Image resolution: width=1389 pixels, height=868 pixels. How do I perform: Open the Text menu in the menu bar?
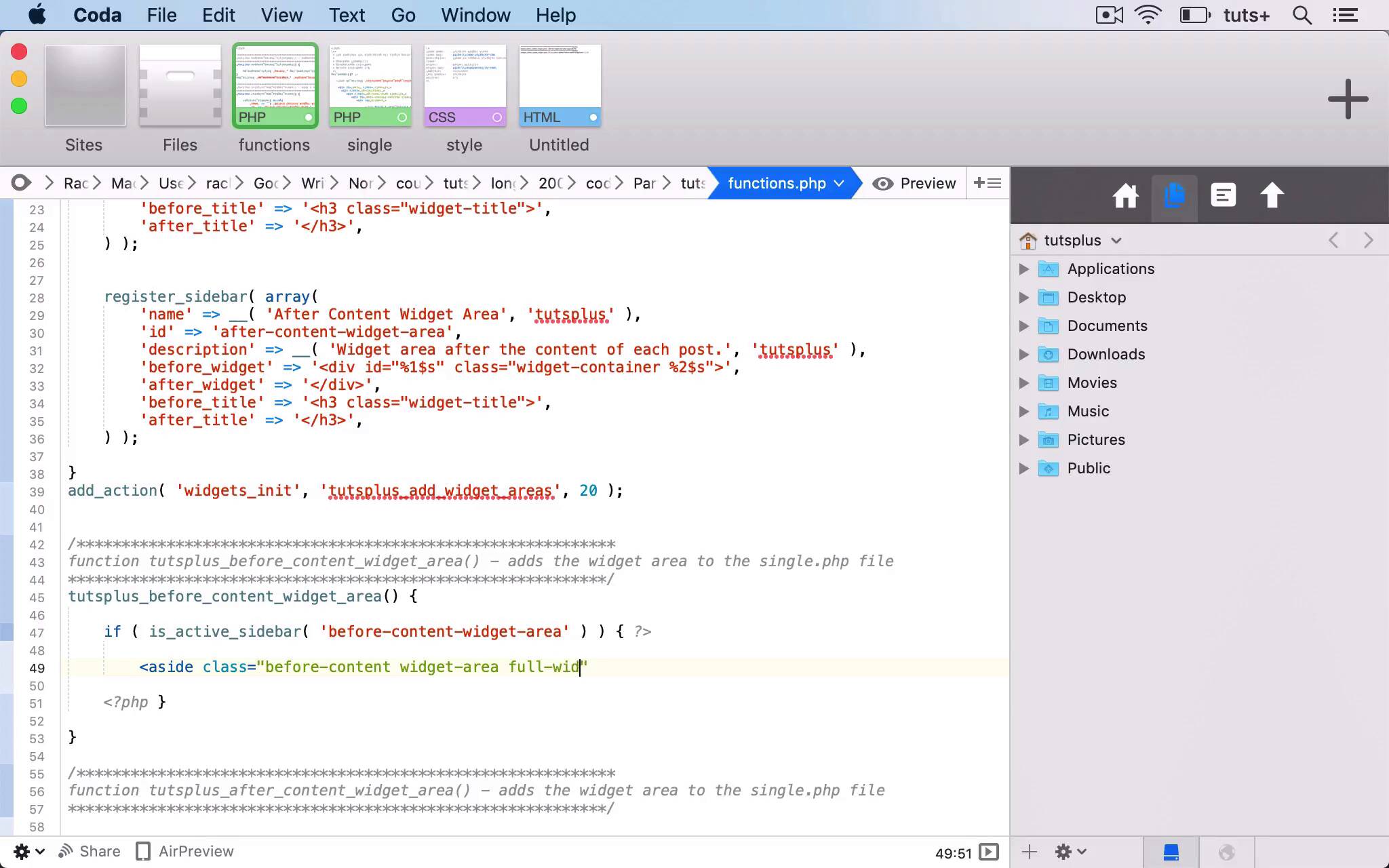coord(347,14)
